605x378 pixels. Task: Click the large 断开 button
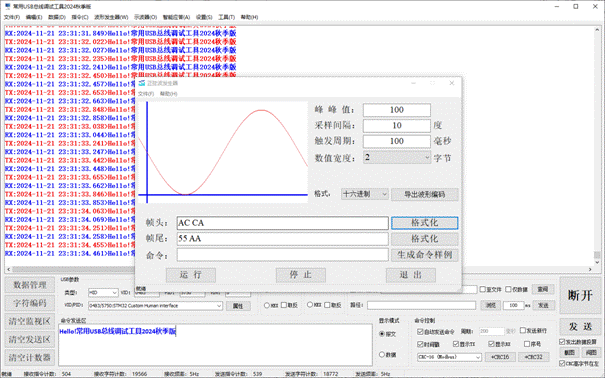click(580, 295)
